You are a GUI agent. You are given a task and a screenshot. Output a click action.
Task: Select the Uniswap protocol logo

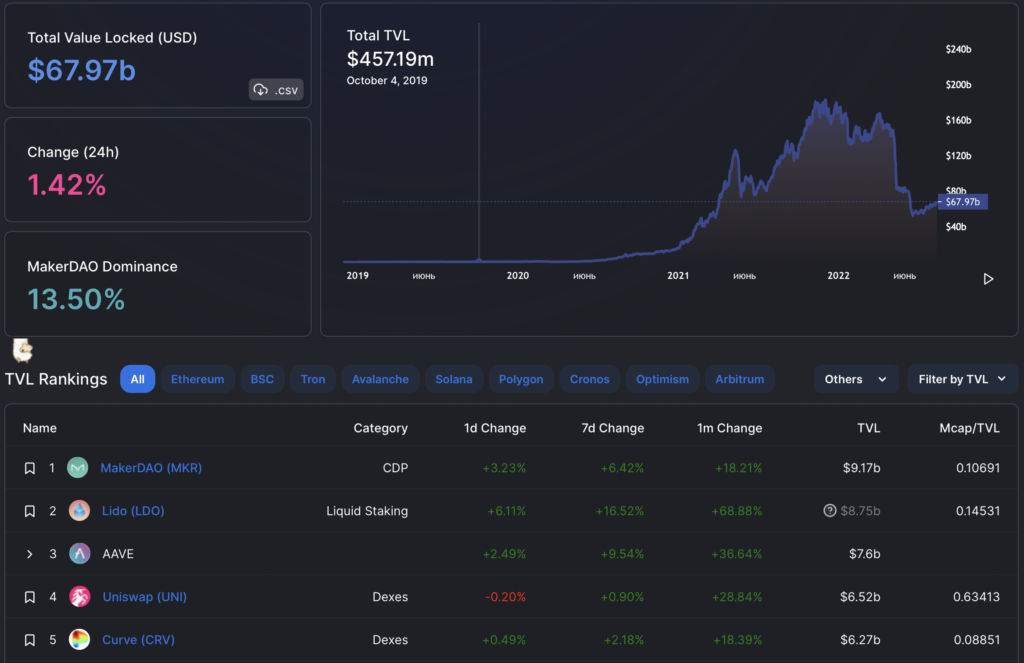pos(77,596)
